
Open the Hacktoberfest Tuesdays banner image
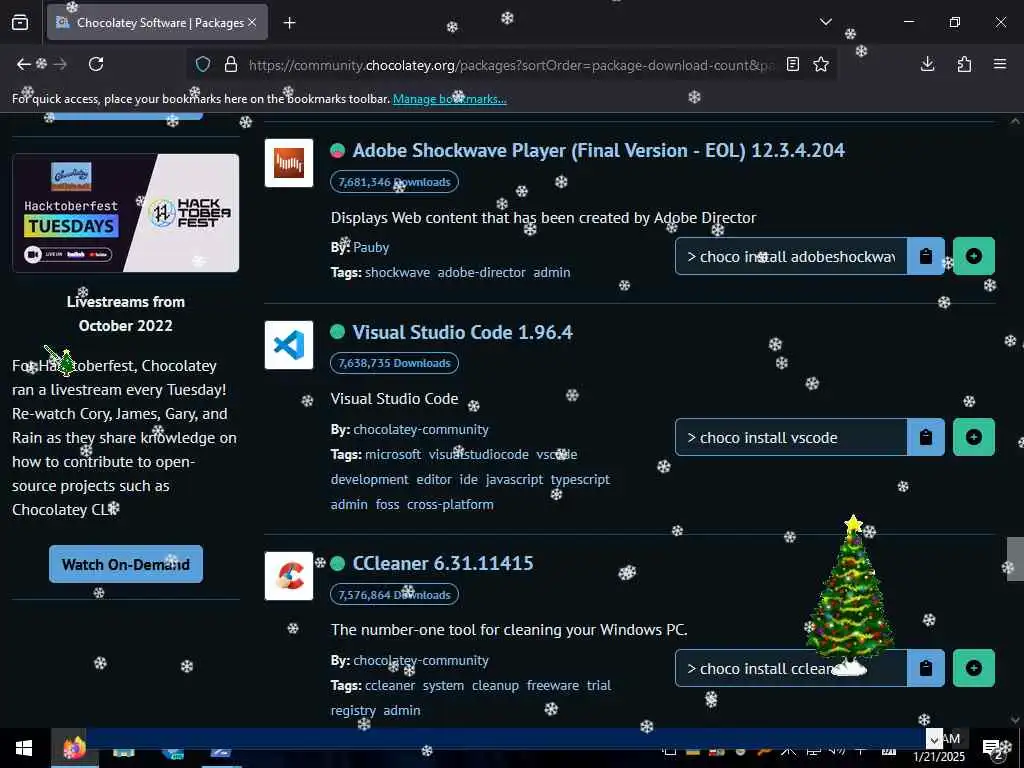pos(125,213)
